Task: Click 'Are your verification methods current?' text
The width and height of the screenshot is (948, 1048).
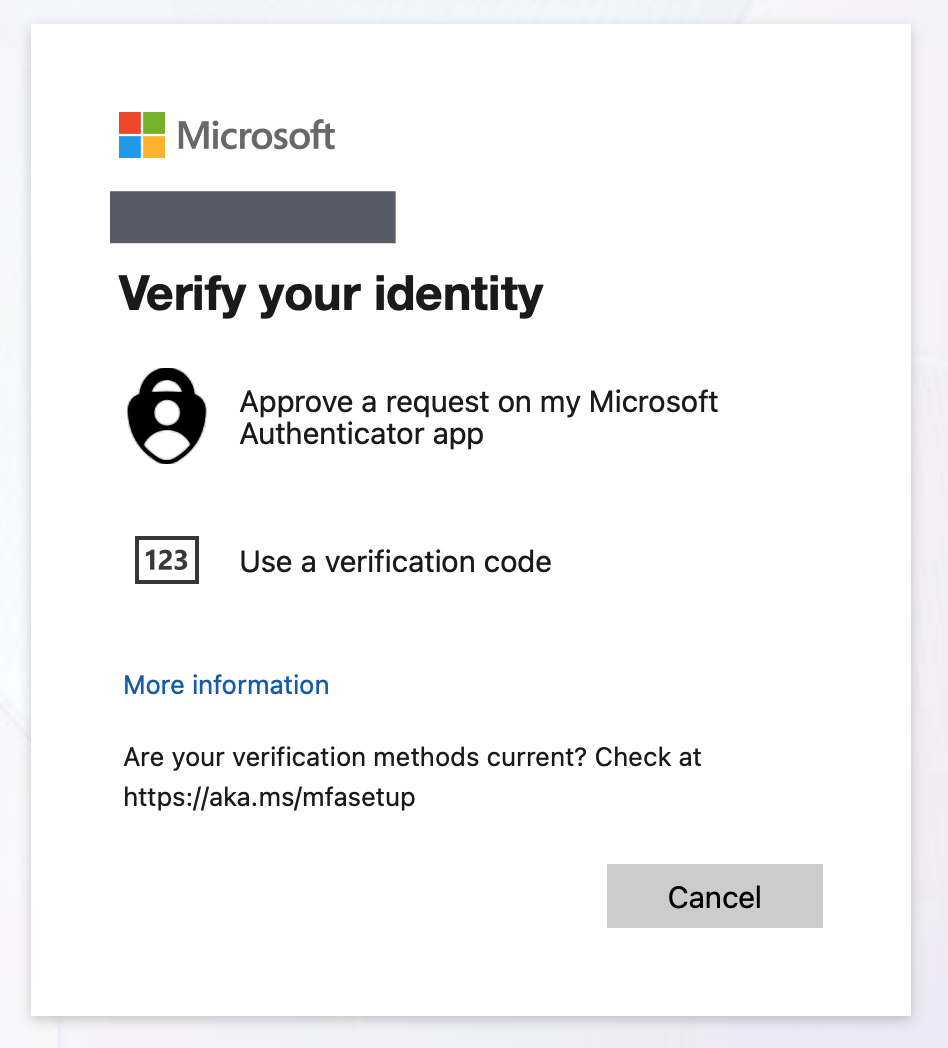Action: (x=355, y=757)
